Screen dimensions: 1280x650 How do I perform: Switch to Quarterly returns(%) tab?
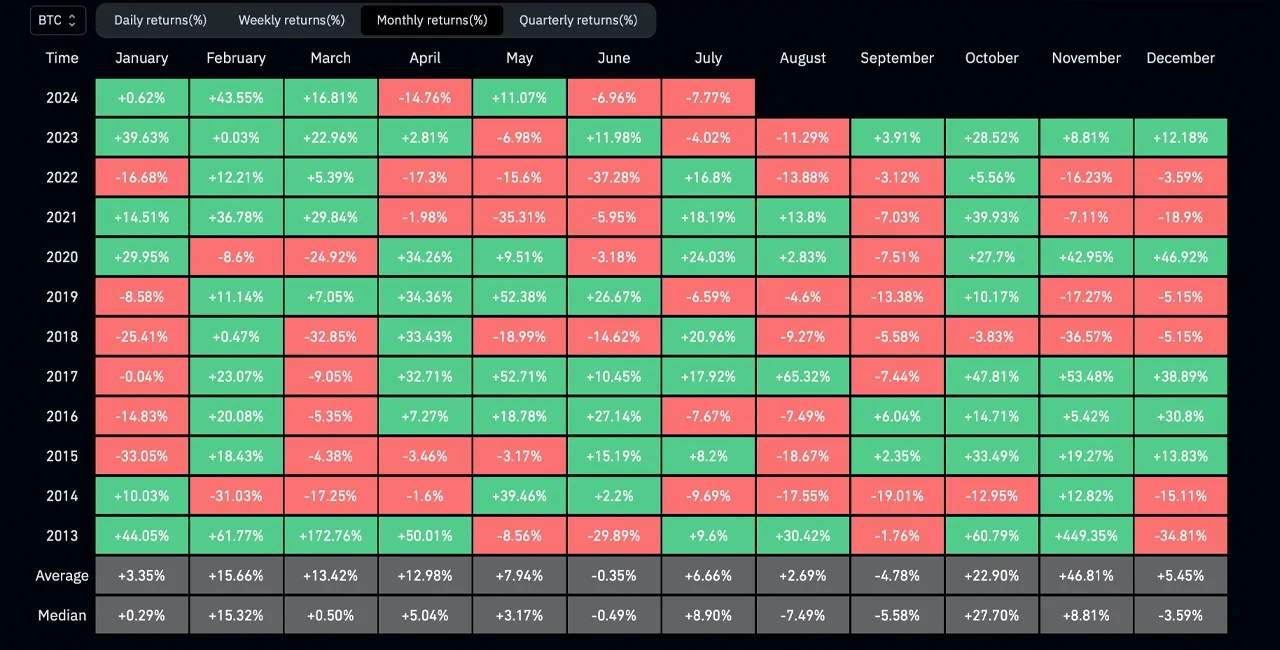[578, 20]
